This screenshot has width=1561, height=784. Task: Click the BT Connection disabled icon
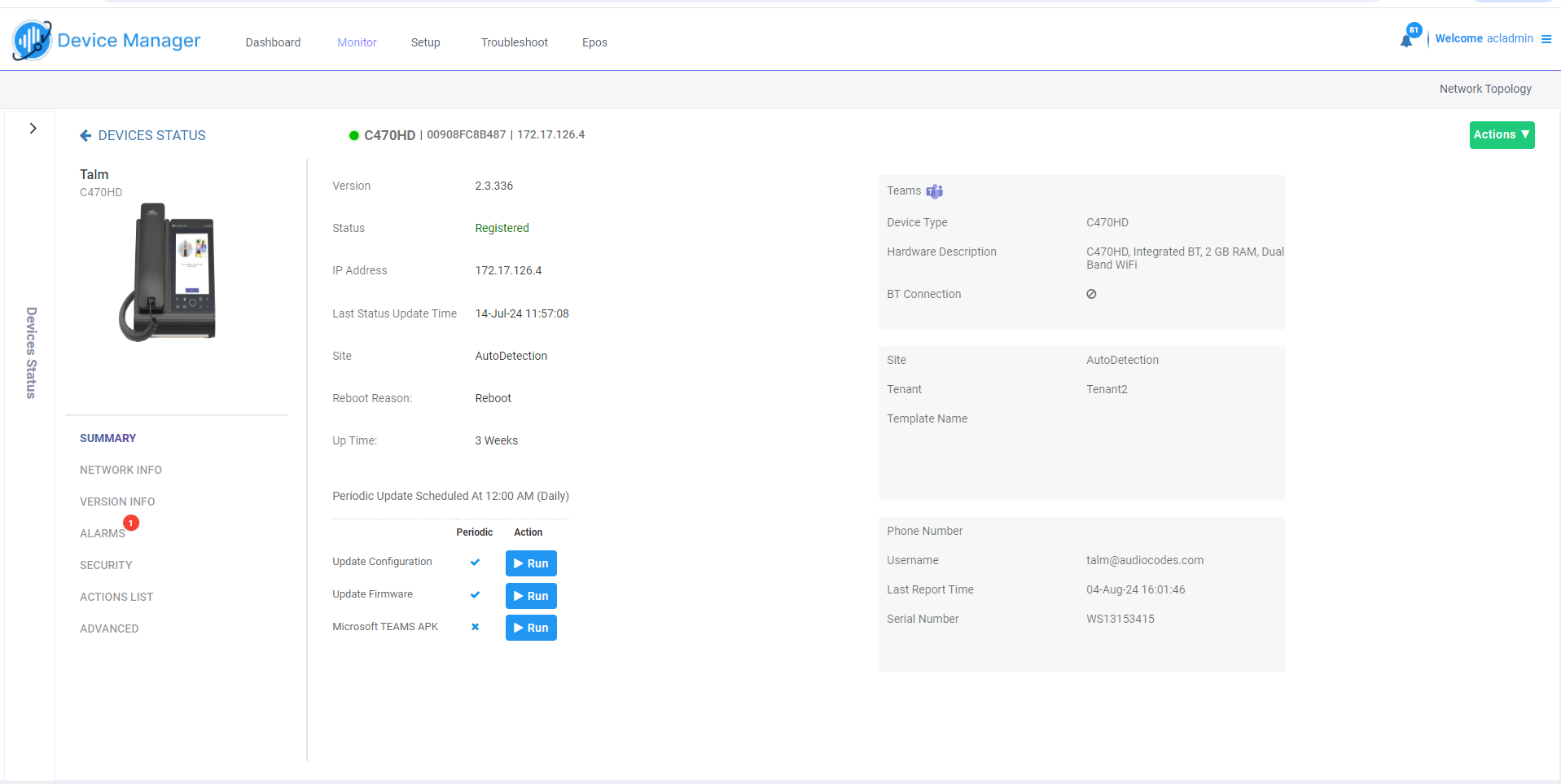(1091, 294)
